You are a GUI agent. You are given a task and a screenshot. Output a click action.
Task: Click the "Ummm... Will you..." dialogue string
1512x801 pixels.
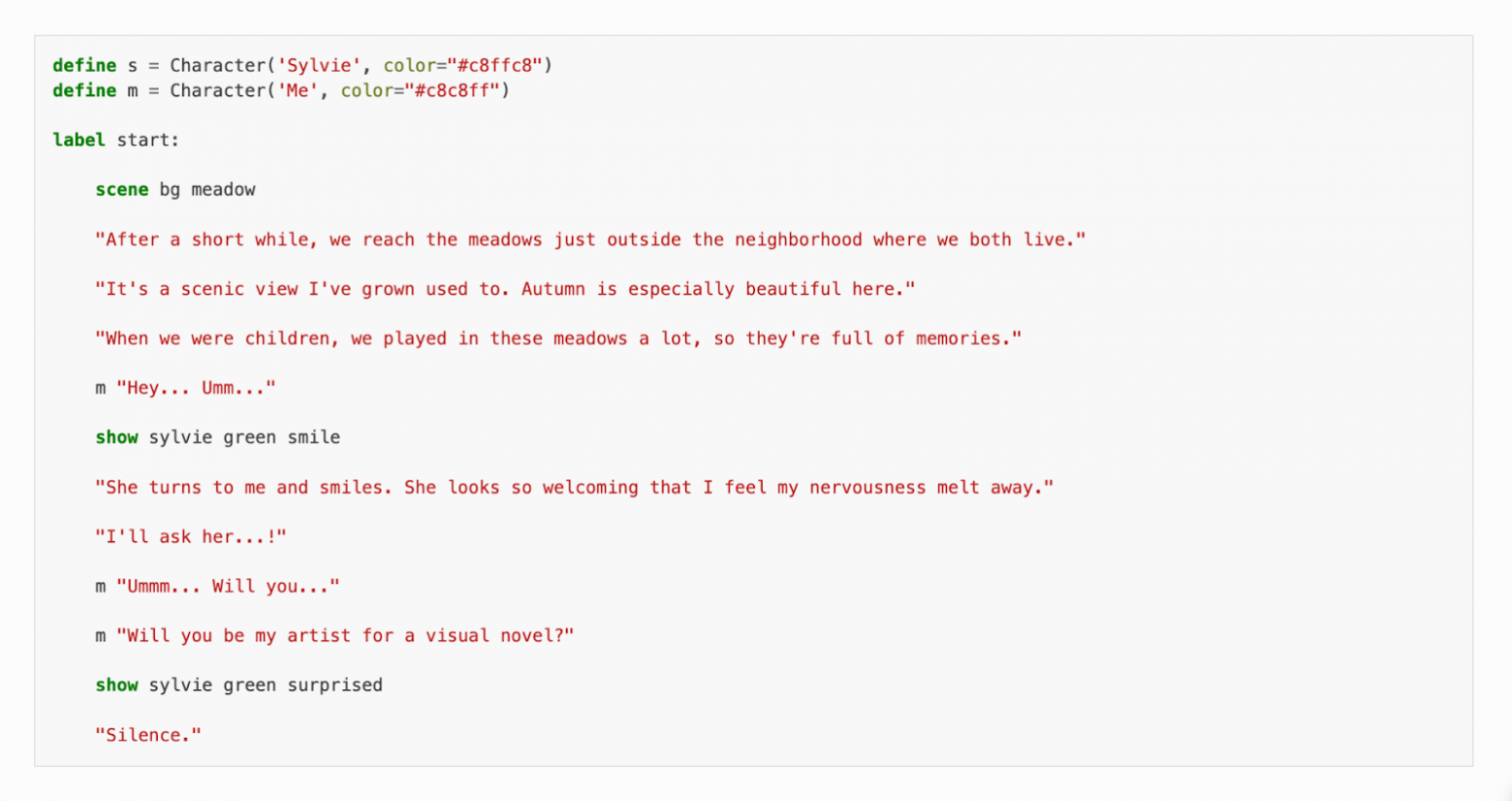[x=228, y=587]
